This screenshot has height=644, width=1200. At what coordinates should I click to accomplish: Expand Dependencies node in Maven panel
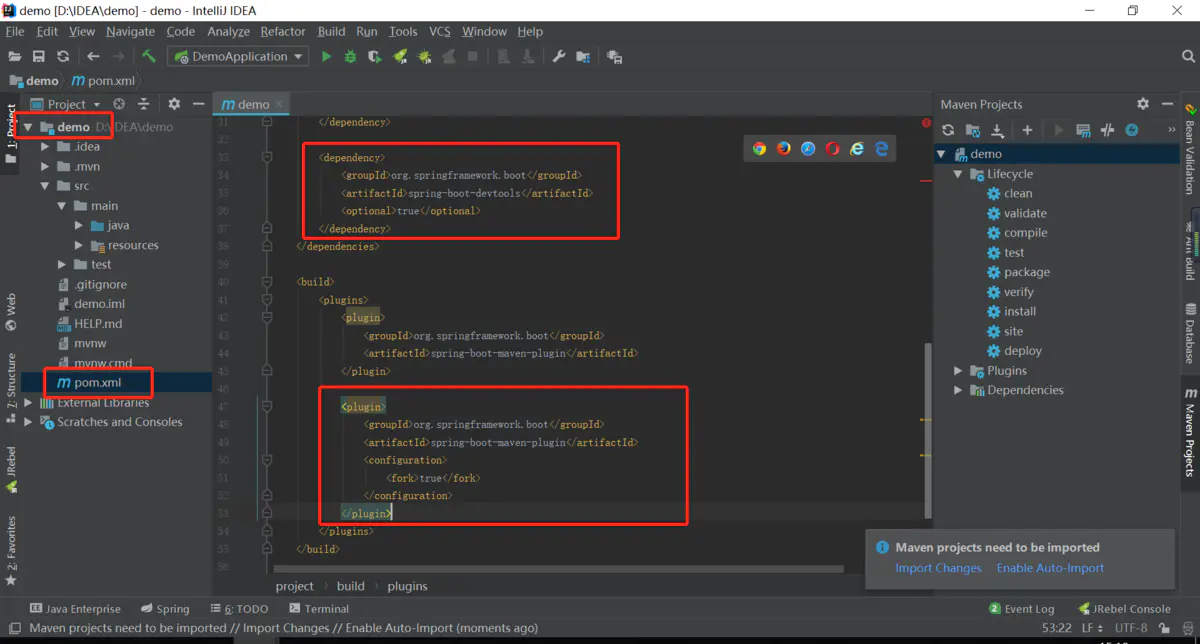958,390
